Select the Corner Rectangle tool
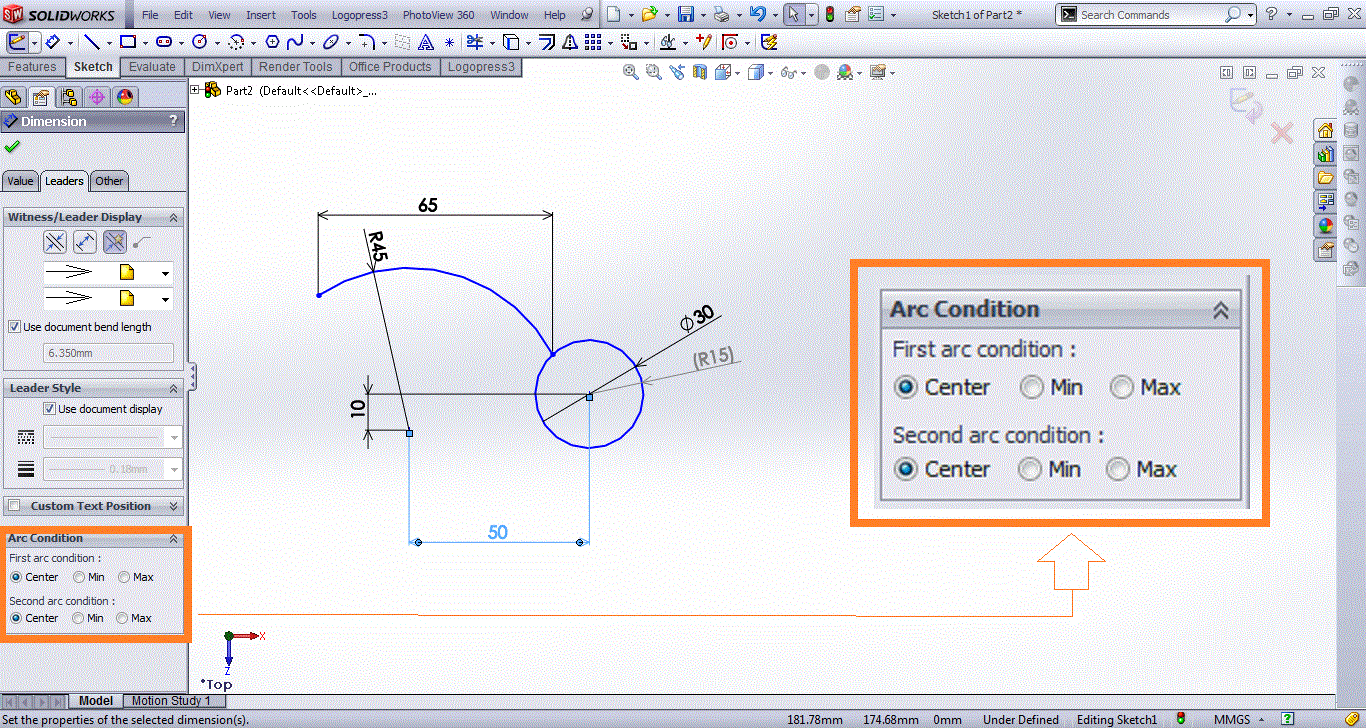Viewport: 1366px width, 728px height. (128, 42)
